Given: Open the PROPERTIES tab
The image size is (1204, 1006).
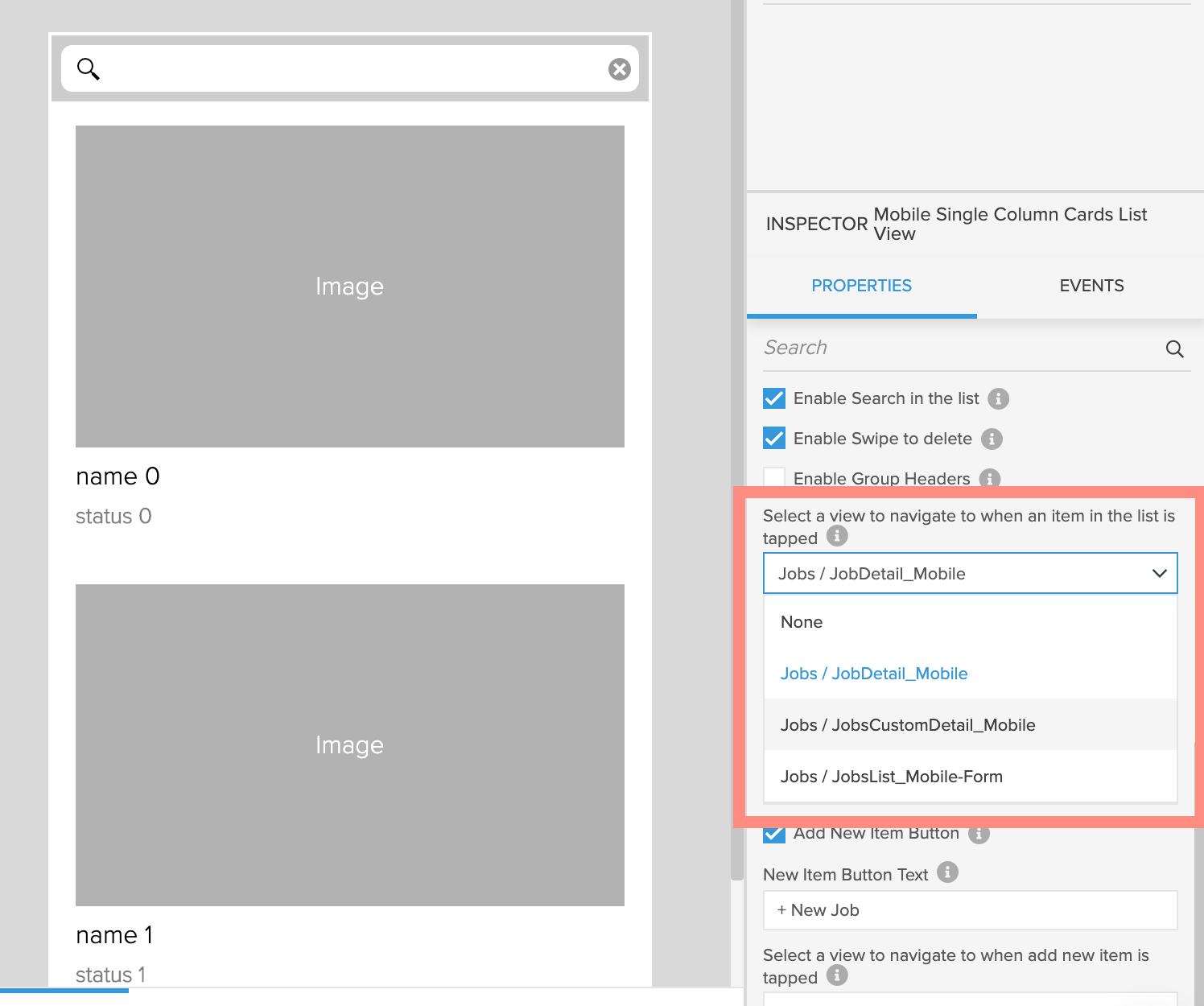Looking at the screenshot, I should (861, 286).
